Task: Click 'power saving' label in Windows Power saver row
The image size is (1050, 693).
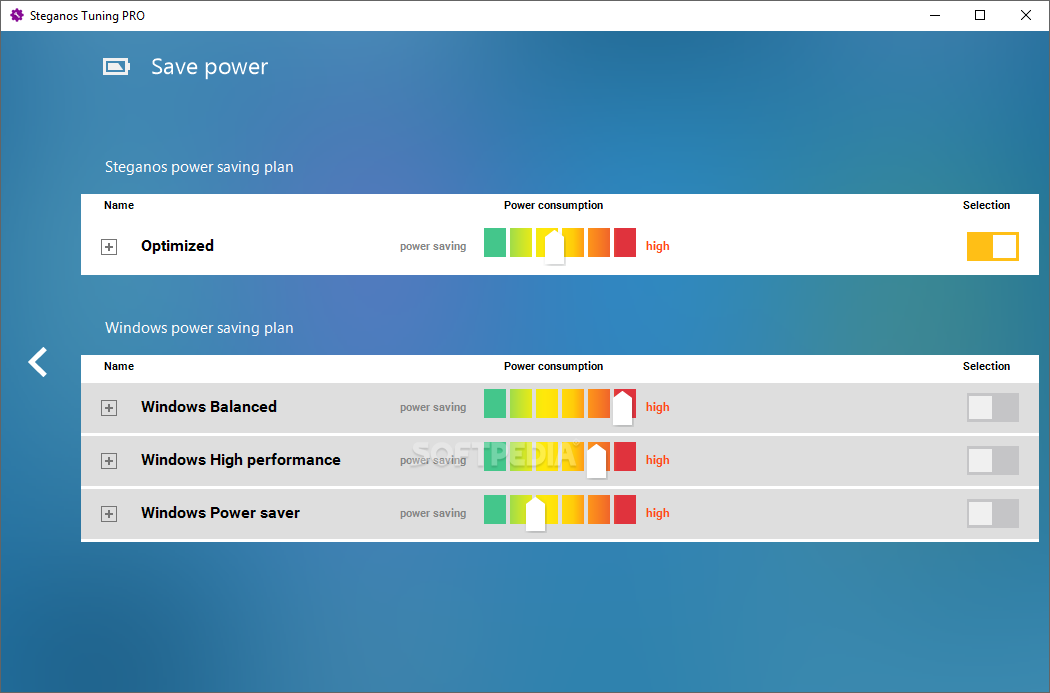Action: pyautogui.click(x=433, y=514)
